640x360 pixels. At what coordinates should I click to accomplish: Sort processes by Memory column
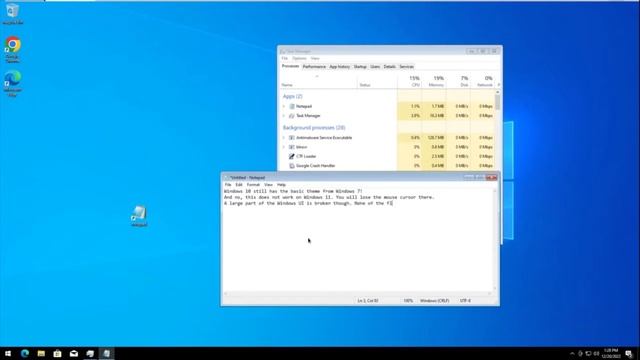[434, 81]
